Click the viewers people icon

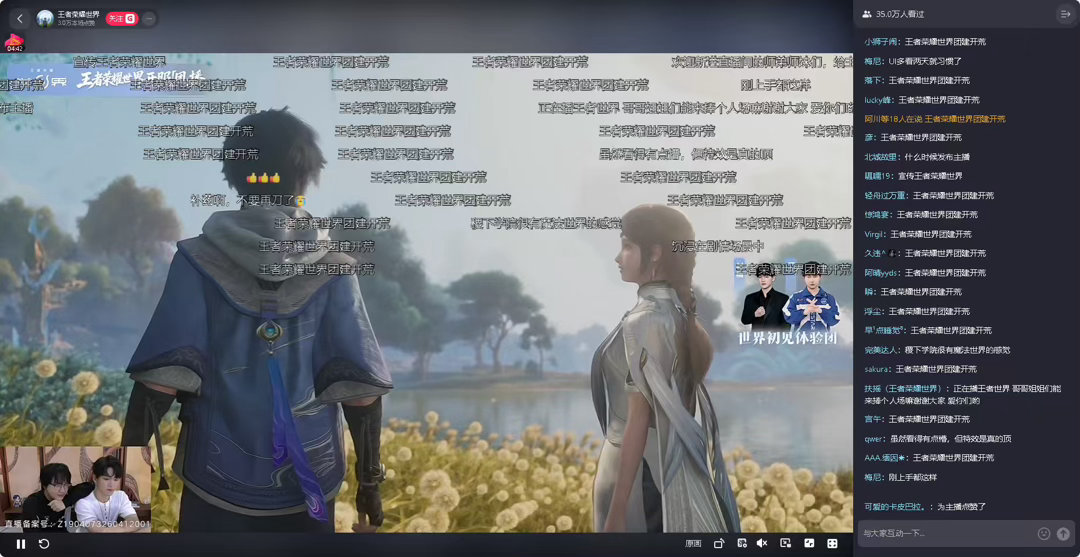[x=866, y=14]
